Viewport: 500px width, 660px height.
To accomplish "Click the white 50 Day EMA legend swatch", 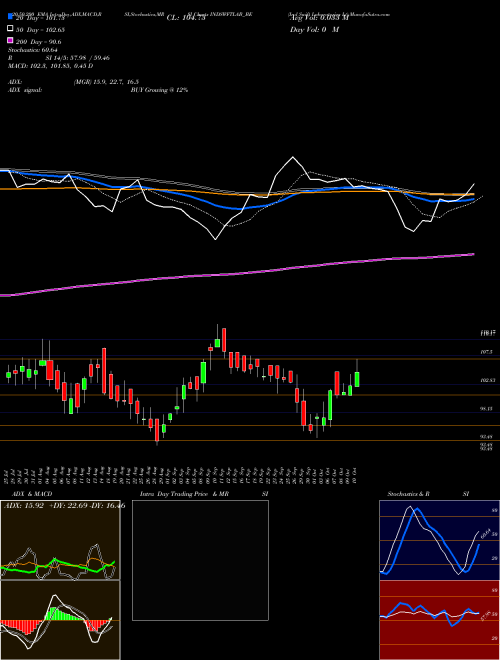I will point(10,28).
